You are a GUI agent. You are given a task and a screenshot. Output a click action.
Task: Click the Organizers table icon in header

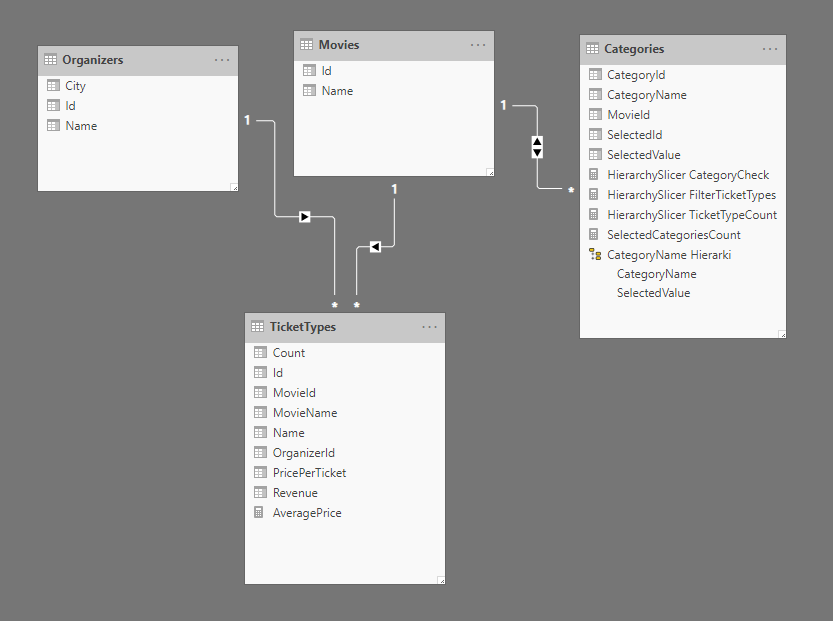[50, 59]
